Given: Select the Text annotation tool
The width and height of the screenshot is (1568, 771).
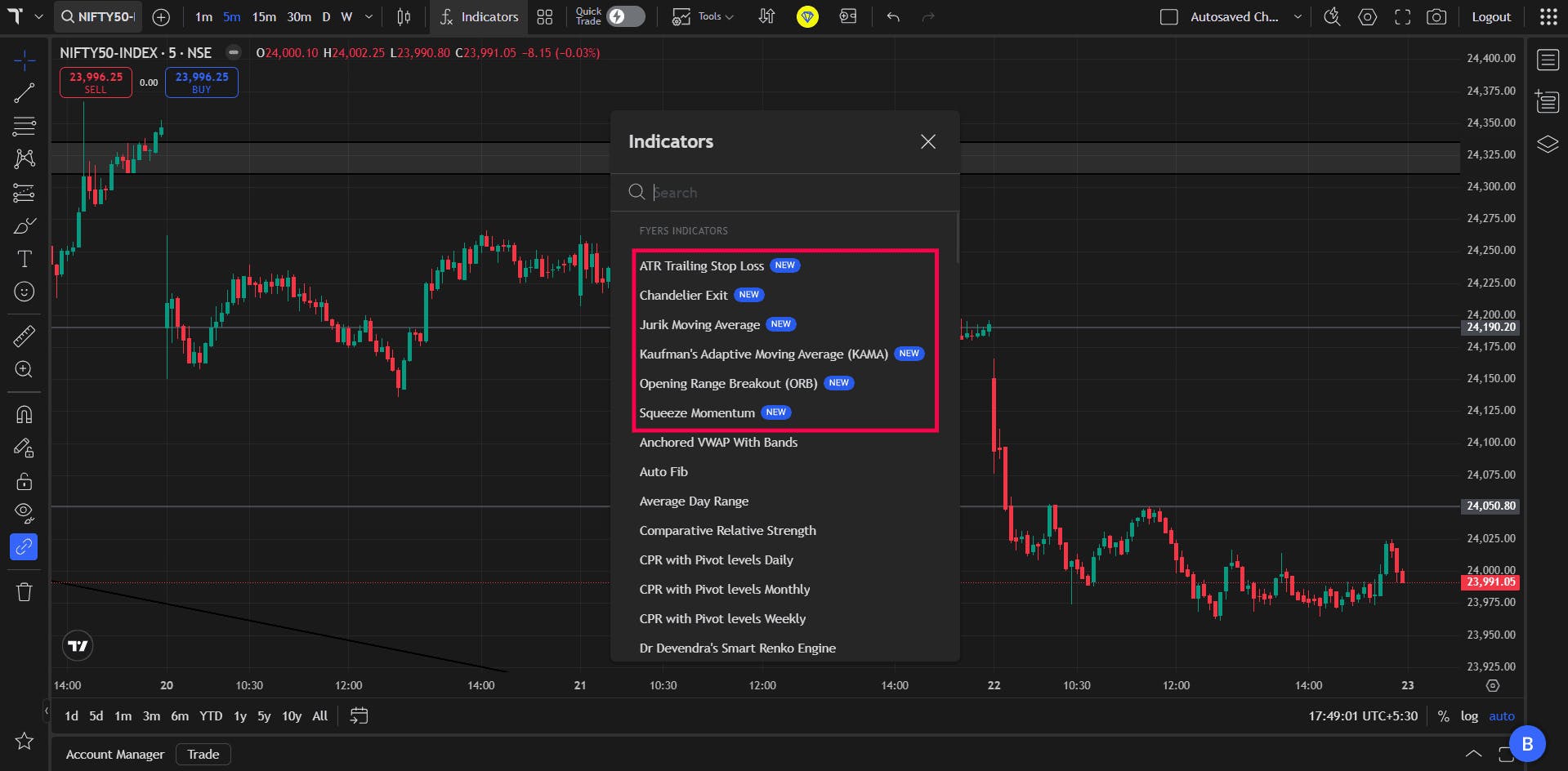Looking at the screenshot, I should pos(25,259).
